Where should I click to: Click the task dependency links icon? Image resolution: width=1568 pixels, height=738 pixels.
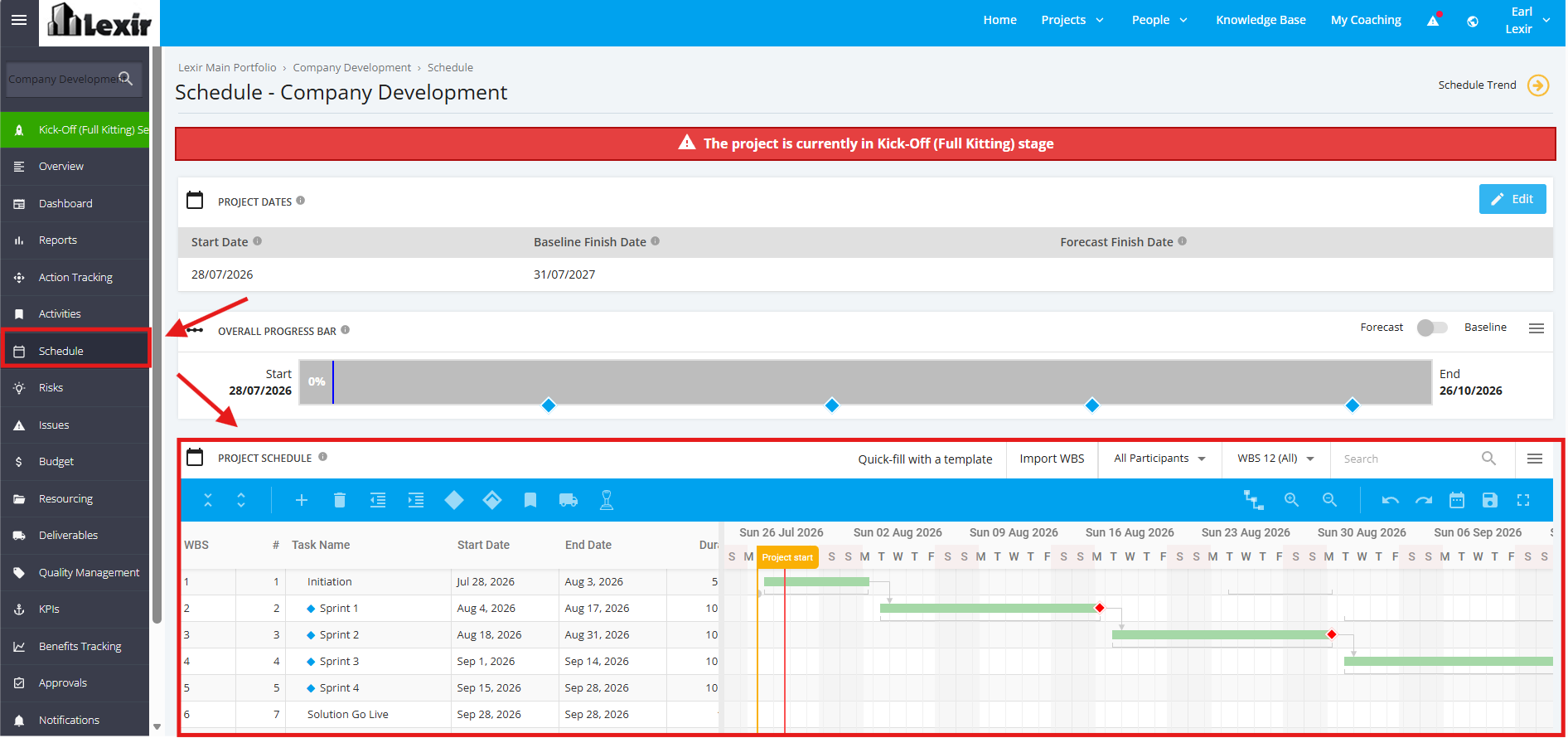pyautogui.click(x=1253, y=500)
